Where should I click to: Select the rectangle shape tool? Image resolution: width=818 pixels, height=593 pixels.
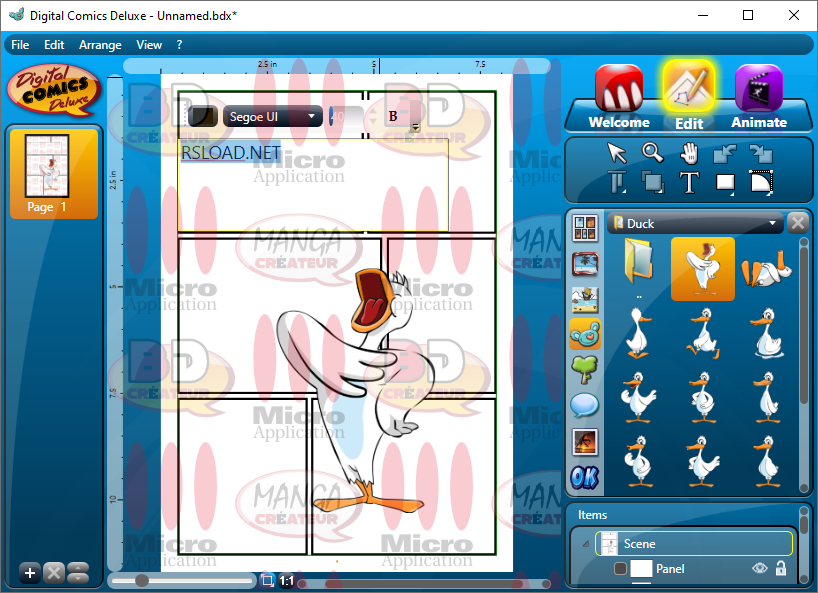pyautogui.click(x=725, y=184)
